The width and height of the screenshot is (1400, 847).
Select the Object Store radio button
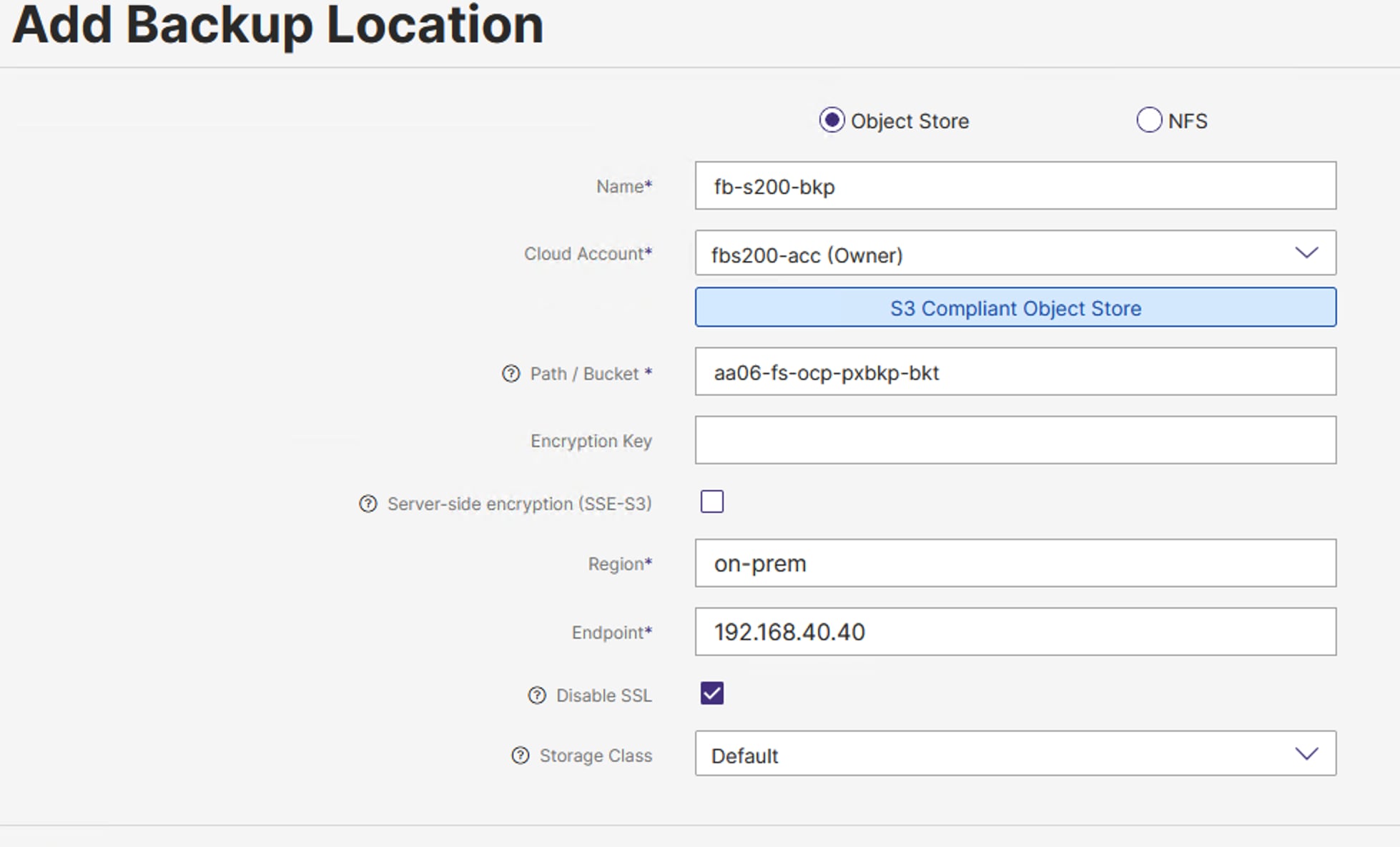832,120
